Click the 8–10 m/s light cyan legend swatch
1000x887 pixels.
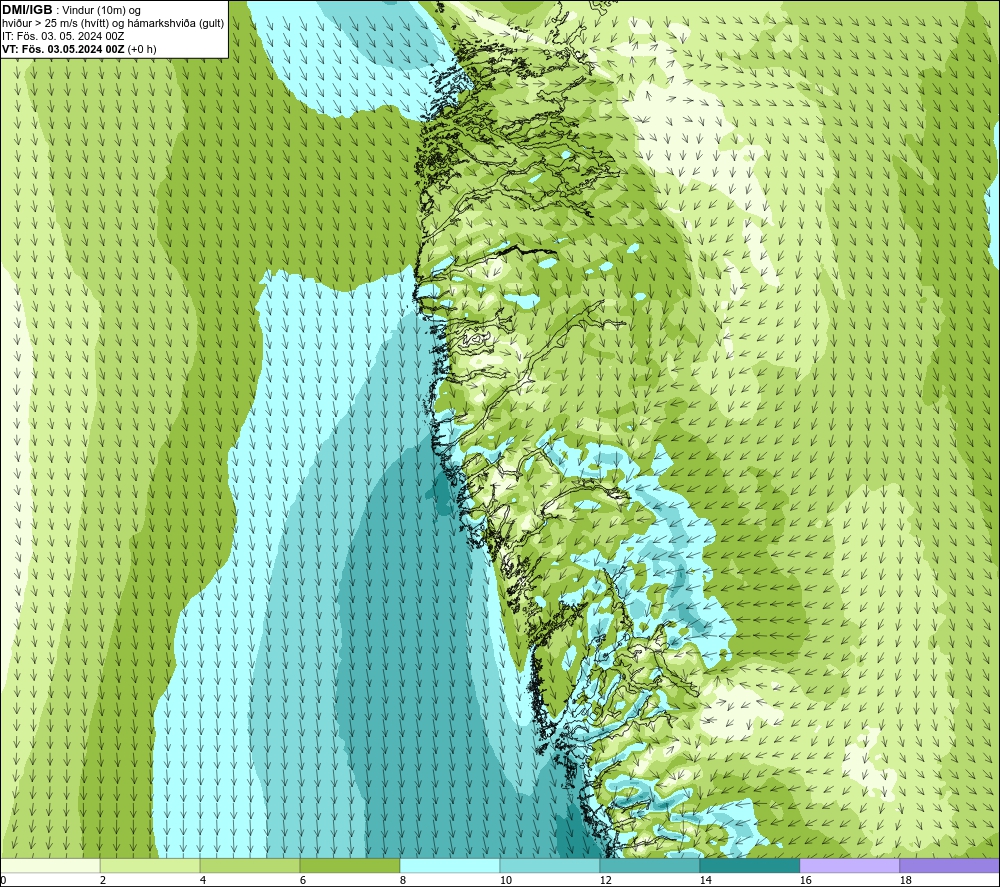pyautogui.click(x=450, y=865)
